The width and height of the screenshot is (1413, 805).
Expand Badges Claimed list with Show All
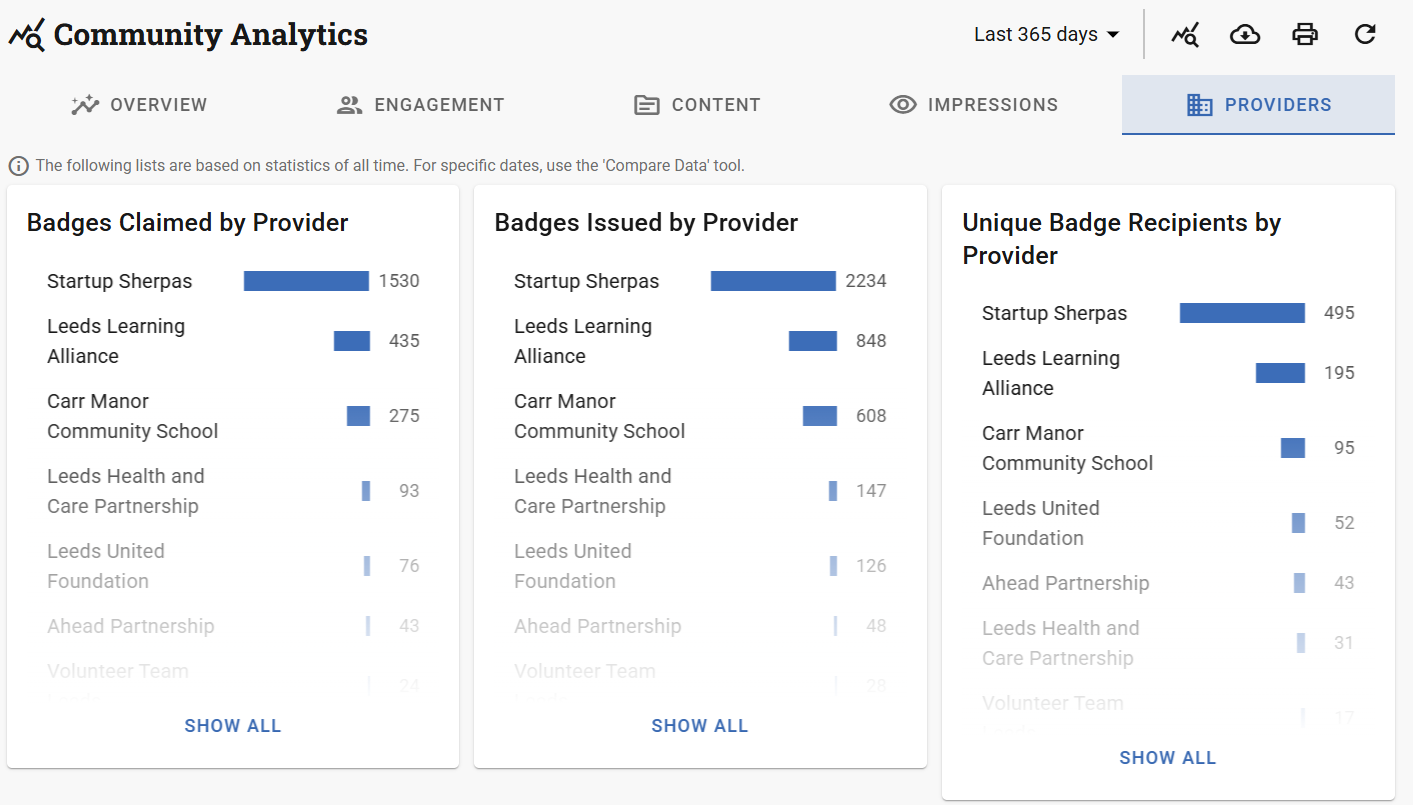233,726
